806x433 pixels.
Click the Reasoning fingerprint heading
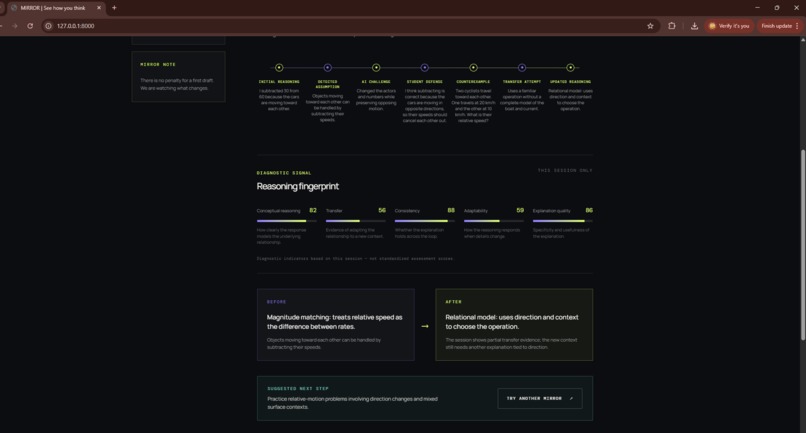(298, 186)
